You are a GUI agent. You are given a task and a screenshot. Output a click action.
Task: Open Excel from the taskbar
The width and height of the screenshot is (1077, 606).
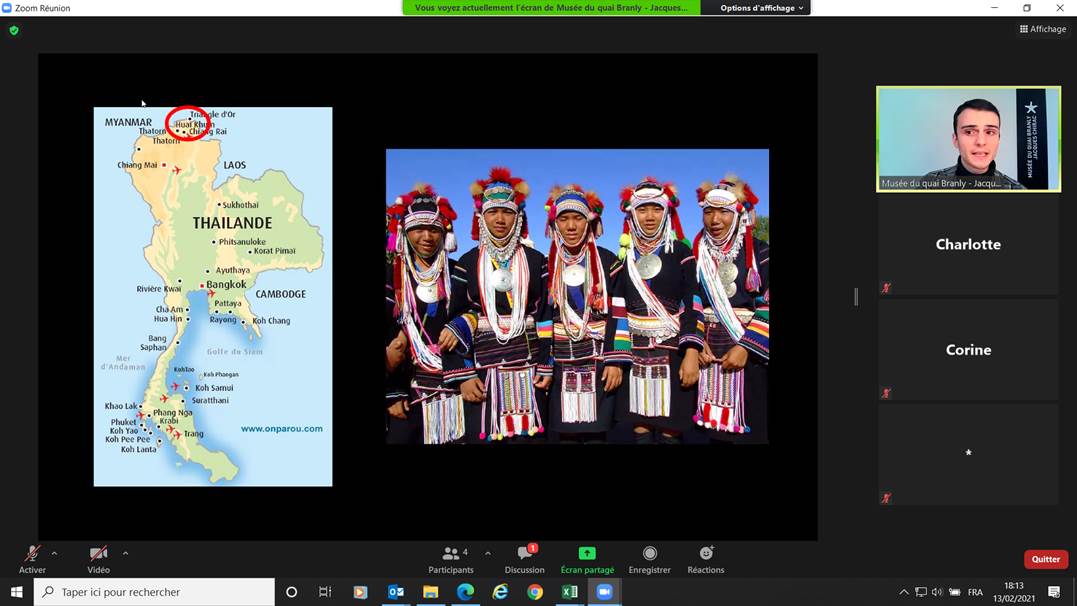[569, 592]
